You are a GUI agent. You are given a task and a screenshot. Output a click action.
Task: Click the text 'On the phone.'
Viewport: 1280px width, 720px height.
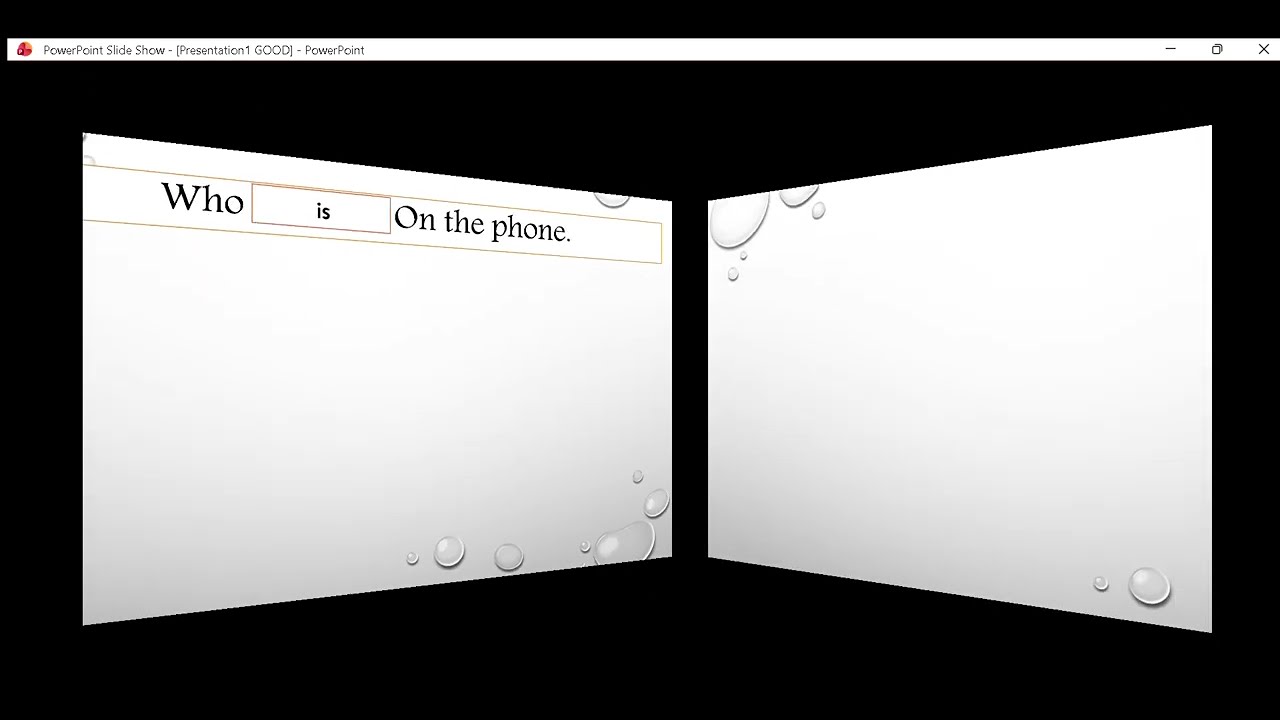coord(482,224)
